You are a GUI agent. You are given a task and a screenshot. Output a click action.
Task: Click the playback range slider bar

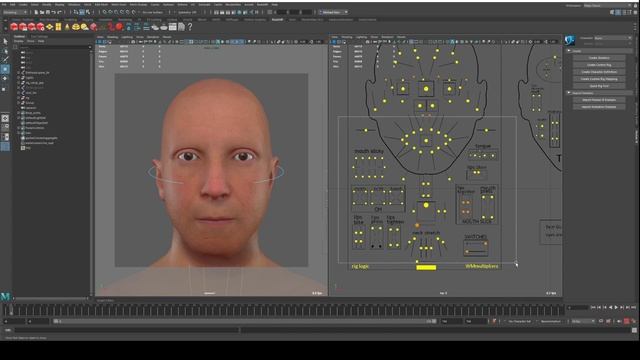244,322
